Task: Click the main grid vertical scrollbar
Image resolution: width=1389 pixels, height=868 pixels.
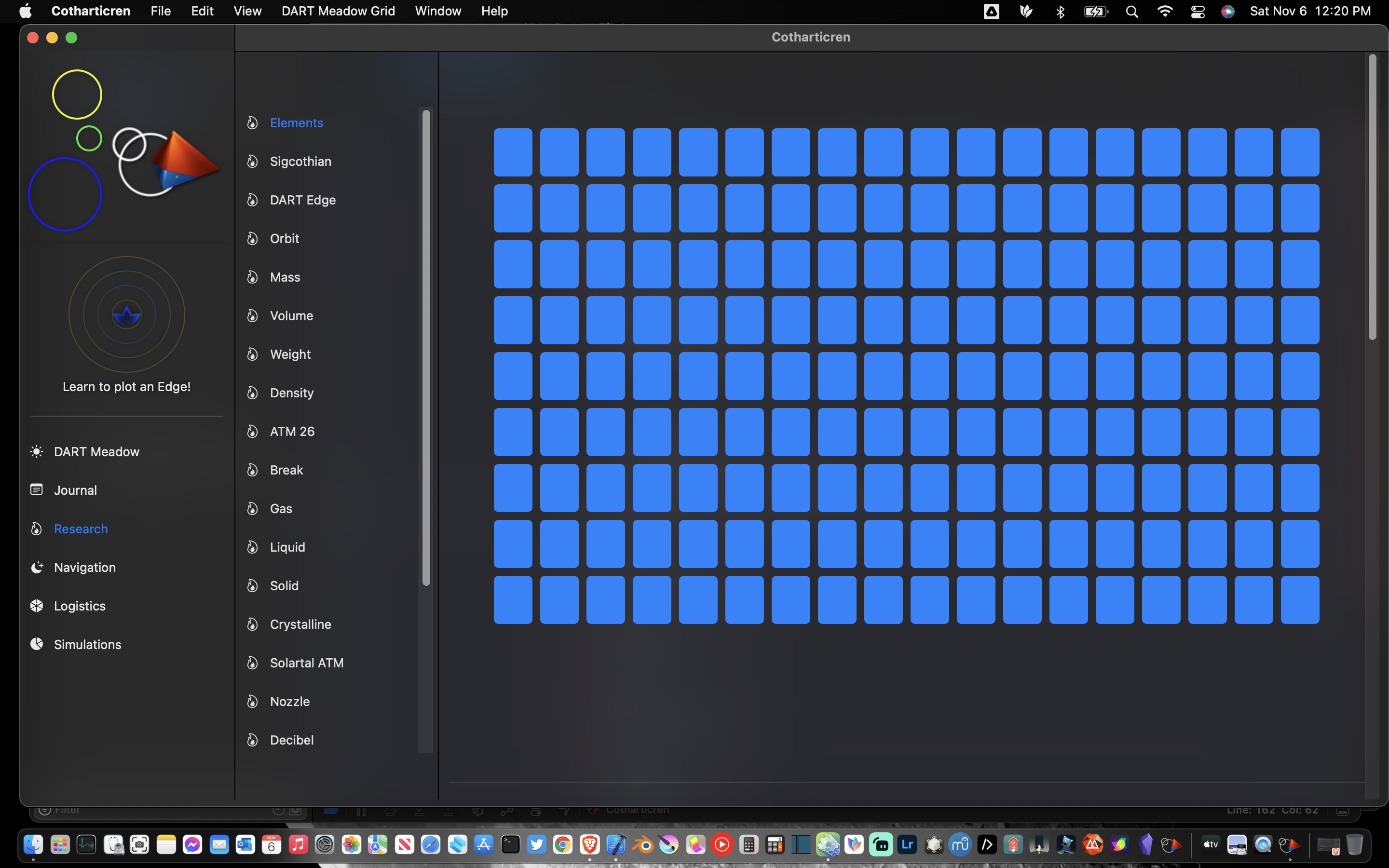Action: (x=1372, y=197)
